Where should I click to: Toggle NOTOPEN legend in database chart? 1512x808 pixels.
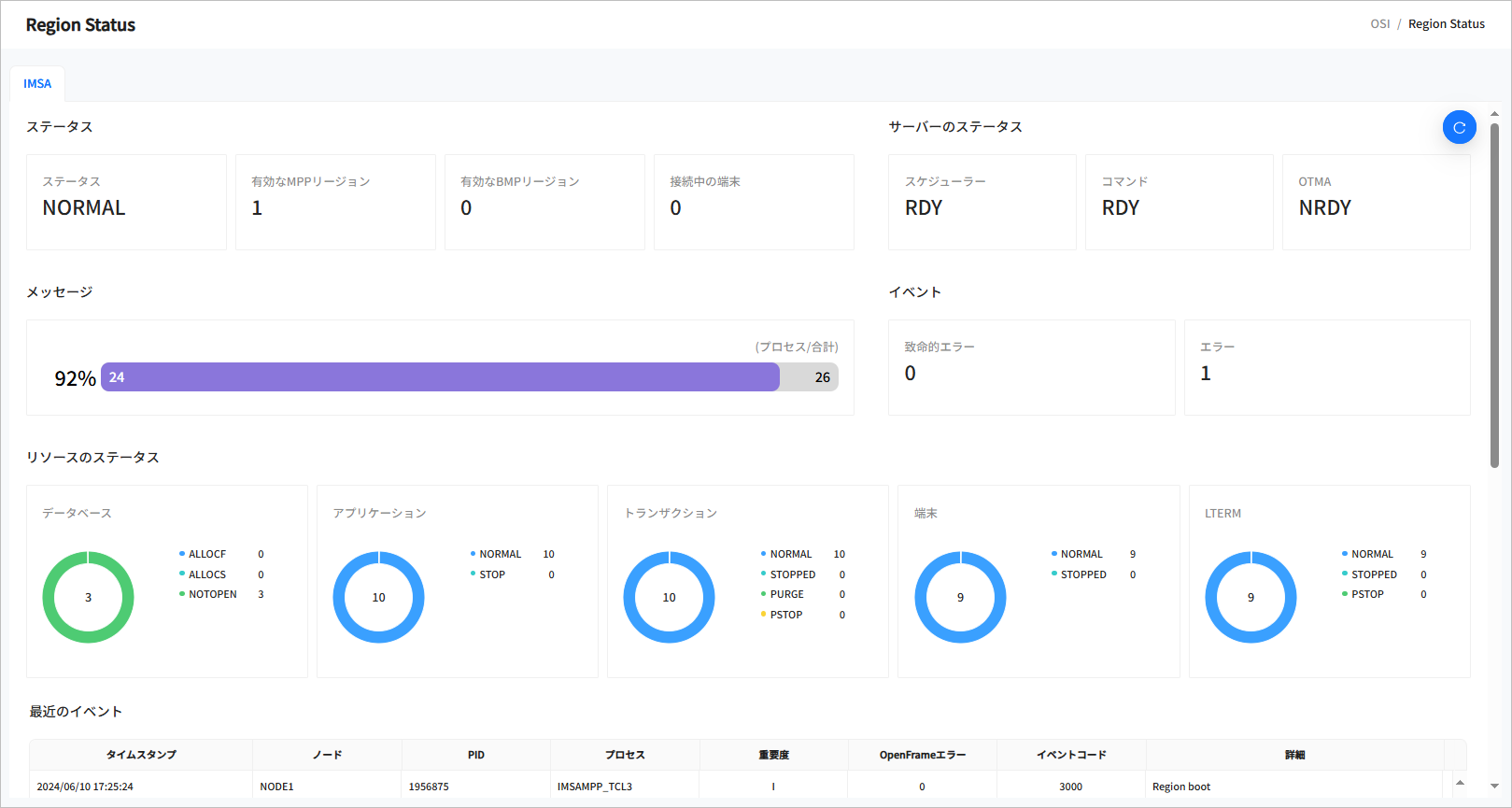coord(212,595)
